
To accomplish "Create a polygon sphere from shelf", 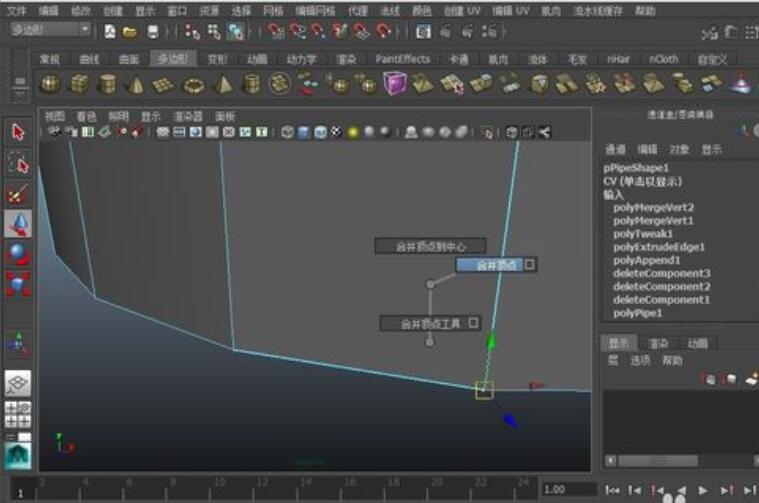I will 50,84.
